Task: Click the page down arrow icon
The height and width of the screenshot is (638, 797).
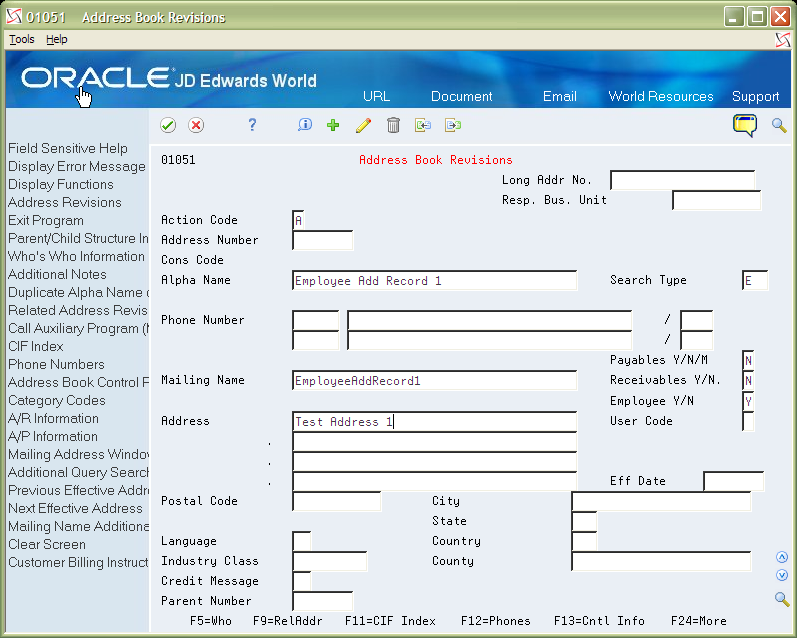Action: 782,575
